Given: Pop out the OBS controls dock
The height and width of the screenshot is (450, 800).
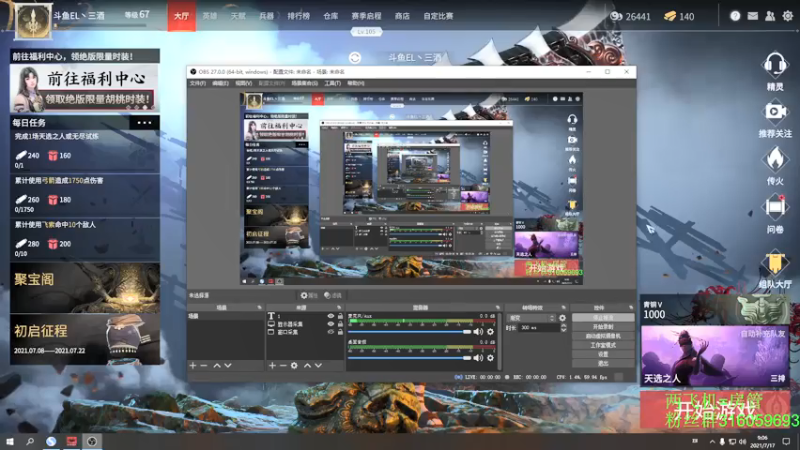Looking at the screenshot, I should 631,308.
